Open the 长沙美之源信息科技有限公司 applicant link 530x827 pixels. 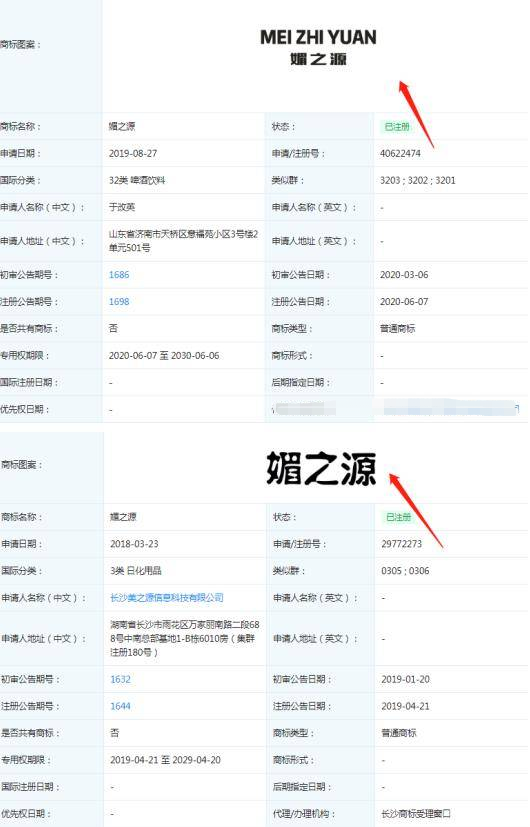(167, 598)
